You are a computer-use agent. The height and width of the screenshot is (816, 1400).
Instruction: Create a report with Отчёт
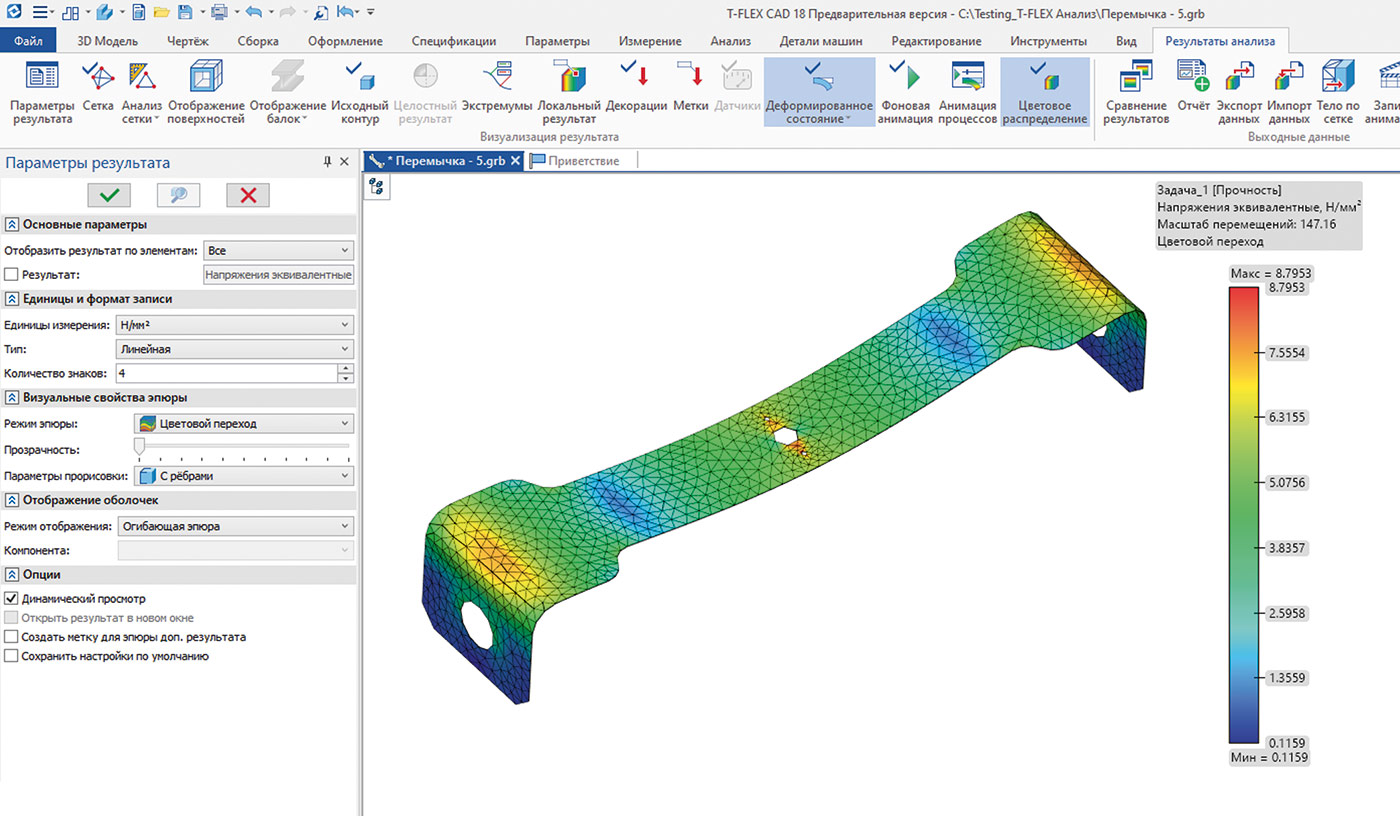[1193, 87]
